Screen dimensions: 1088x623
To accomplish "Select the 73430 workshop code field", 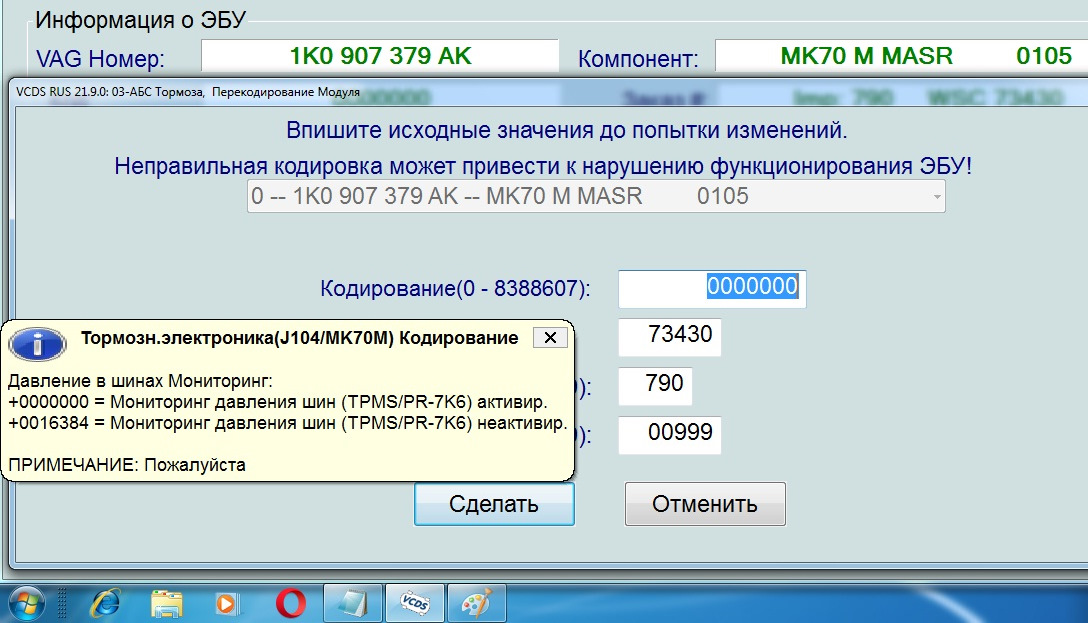I will [x=670, y=336].
